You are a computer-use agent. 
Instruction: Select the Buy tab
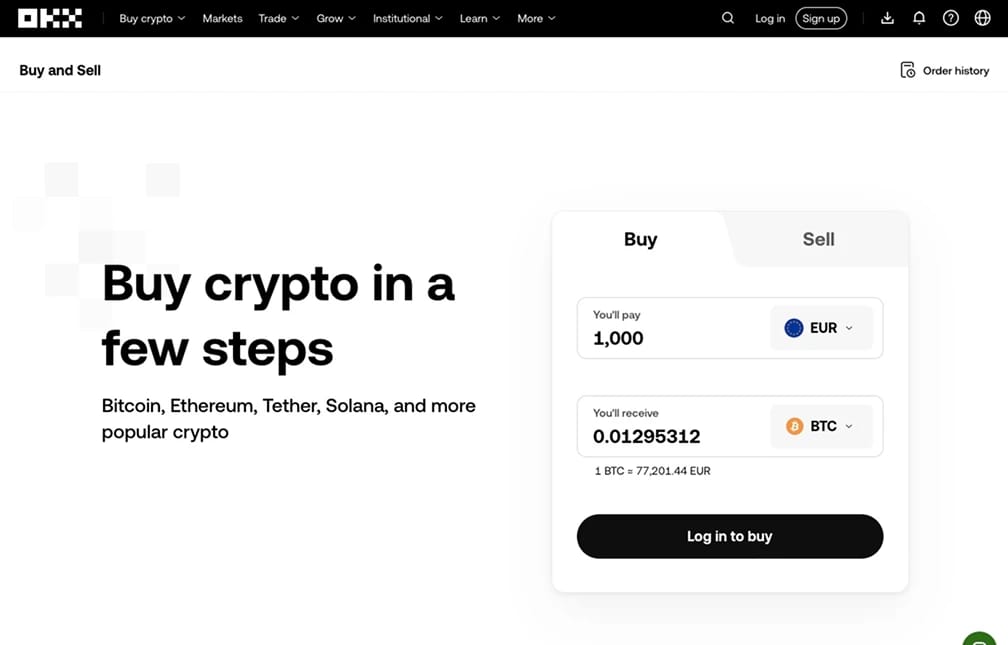(640, 239)
